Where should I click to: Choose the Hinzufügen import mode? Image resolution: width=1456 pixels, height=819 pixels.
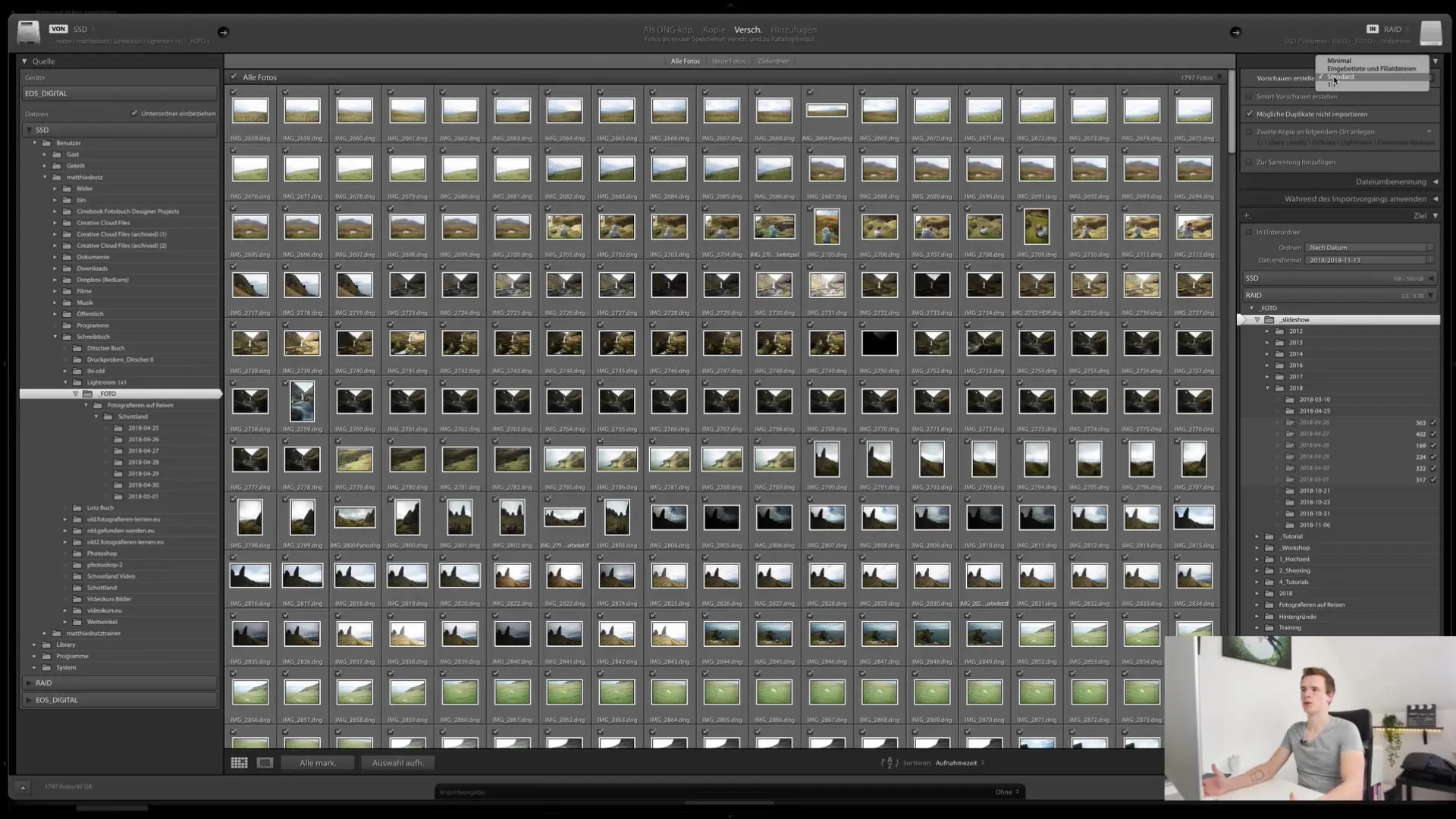(793, 30)
